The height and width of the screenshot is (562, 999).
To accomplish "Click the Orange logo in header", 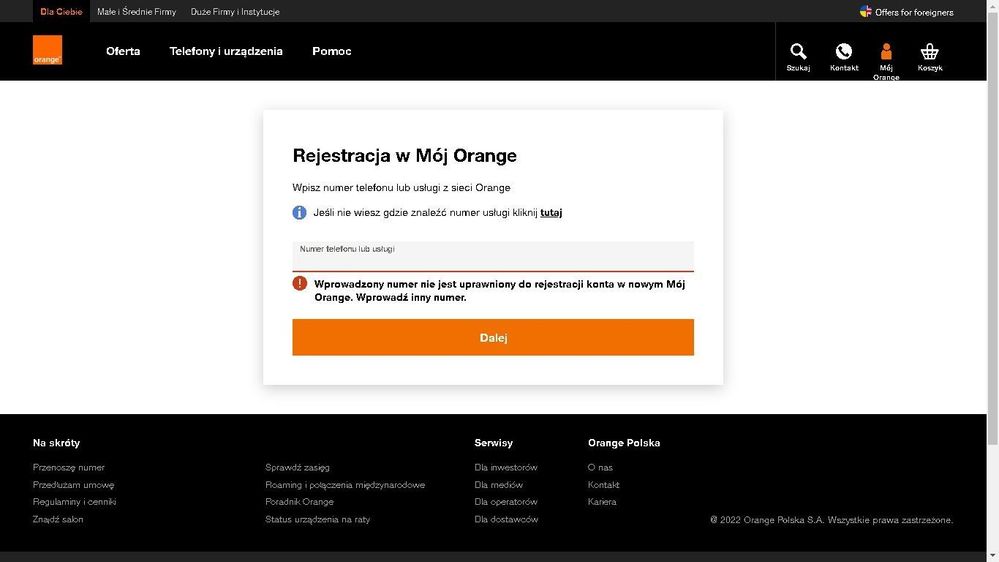I will (x=47, y=51).
